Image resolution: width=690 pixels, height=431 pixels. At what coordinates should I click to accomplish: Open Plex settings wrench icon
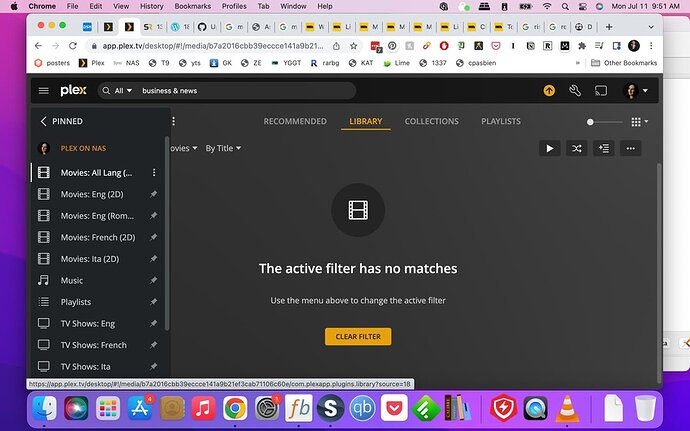(575, 91)
